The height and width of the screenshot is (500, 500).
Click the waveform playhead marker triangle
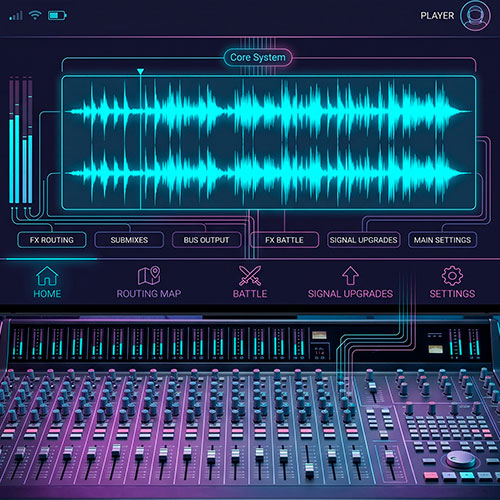pyautogui.click(x=140, y=71)
